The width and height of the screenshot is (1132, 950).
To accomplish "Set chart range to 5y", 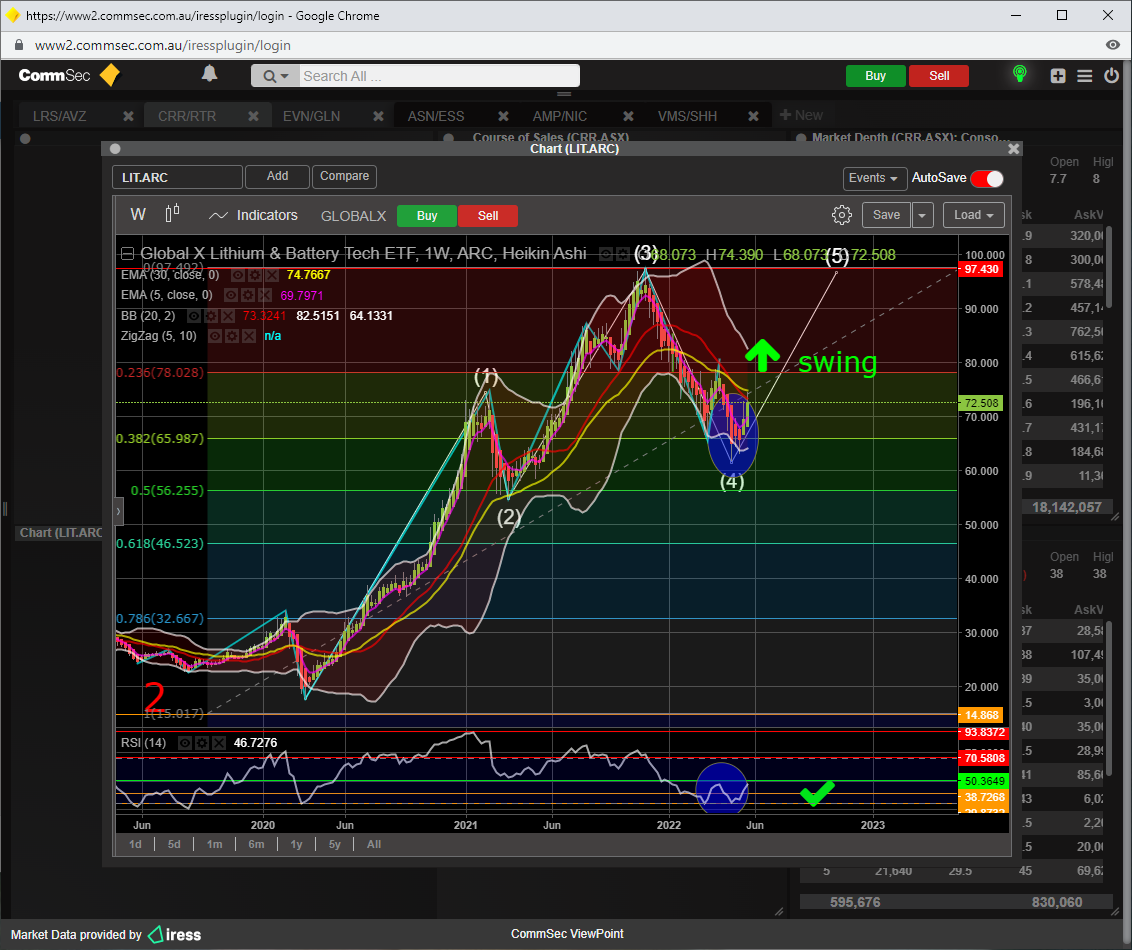I will point(334,844).
